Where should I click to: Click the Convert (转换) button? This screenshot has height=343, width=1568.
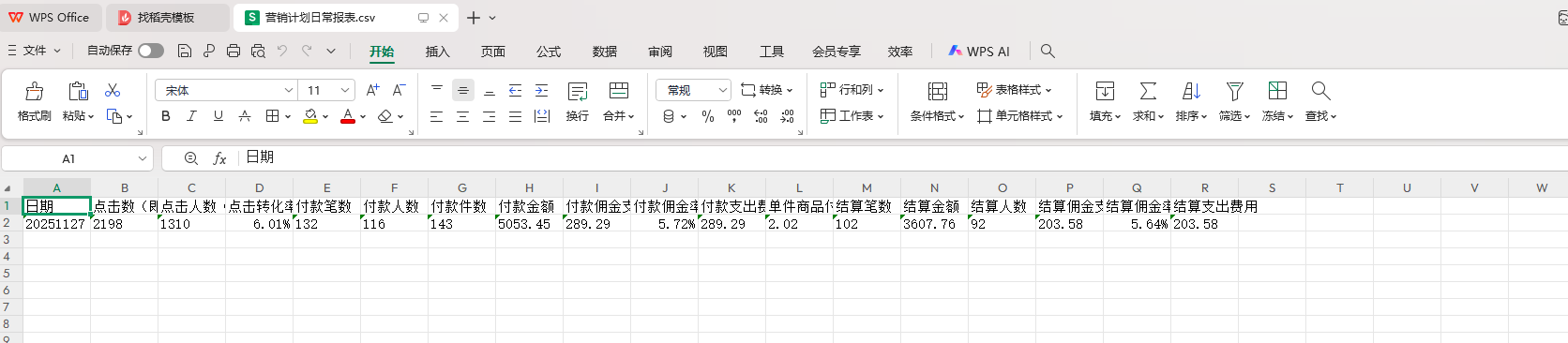tap(767, 90)
